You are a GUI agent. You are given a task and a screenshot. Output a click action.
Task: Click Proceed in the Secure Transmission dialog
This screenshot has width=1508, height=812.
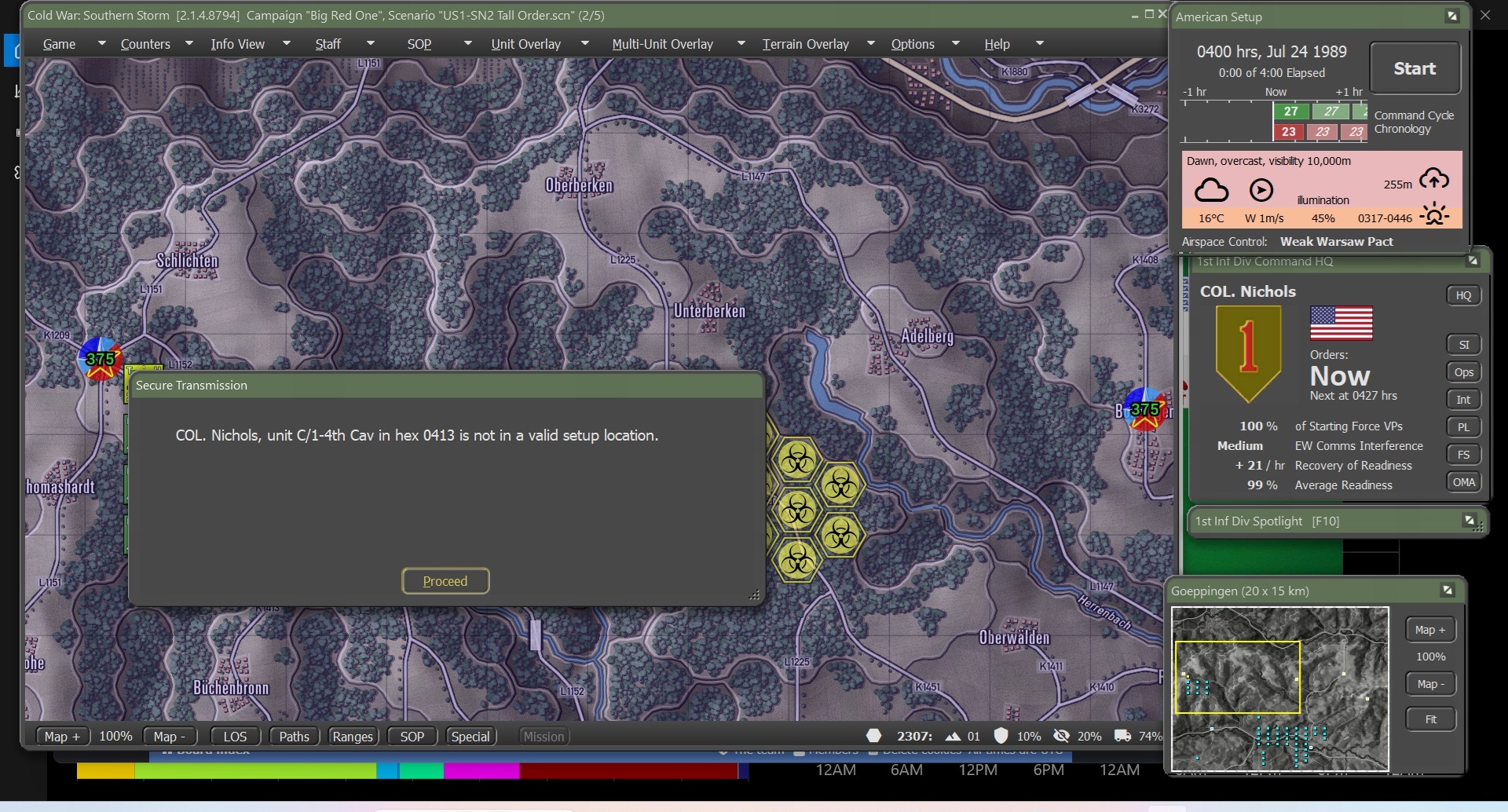(445, 581)
